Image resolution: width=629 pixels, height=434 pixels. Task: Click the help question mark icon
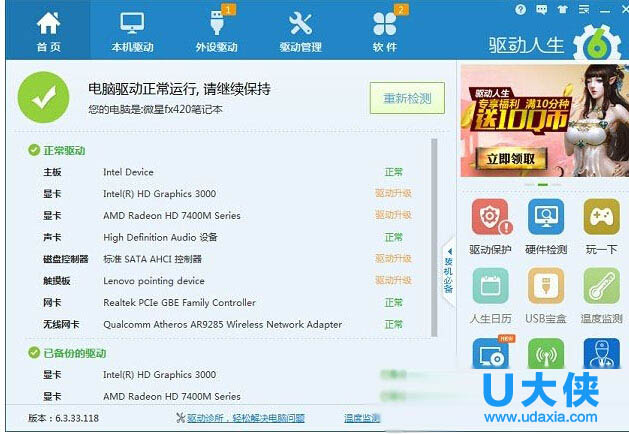pyautogui.click(x=519, y=9)
